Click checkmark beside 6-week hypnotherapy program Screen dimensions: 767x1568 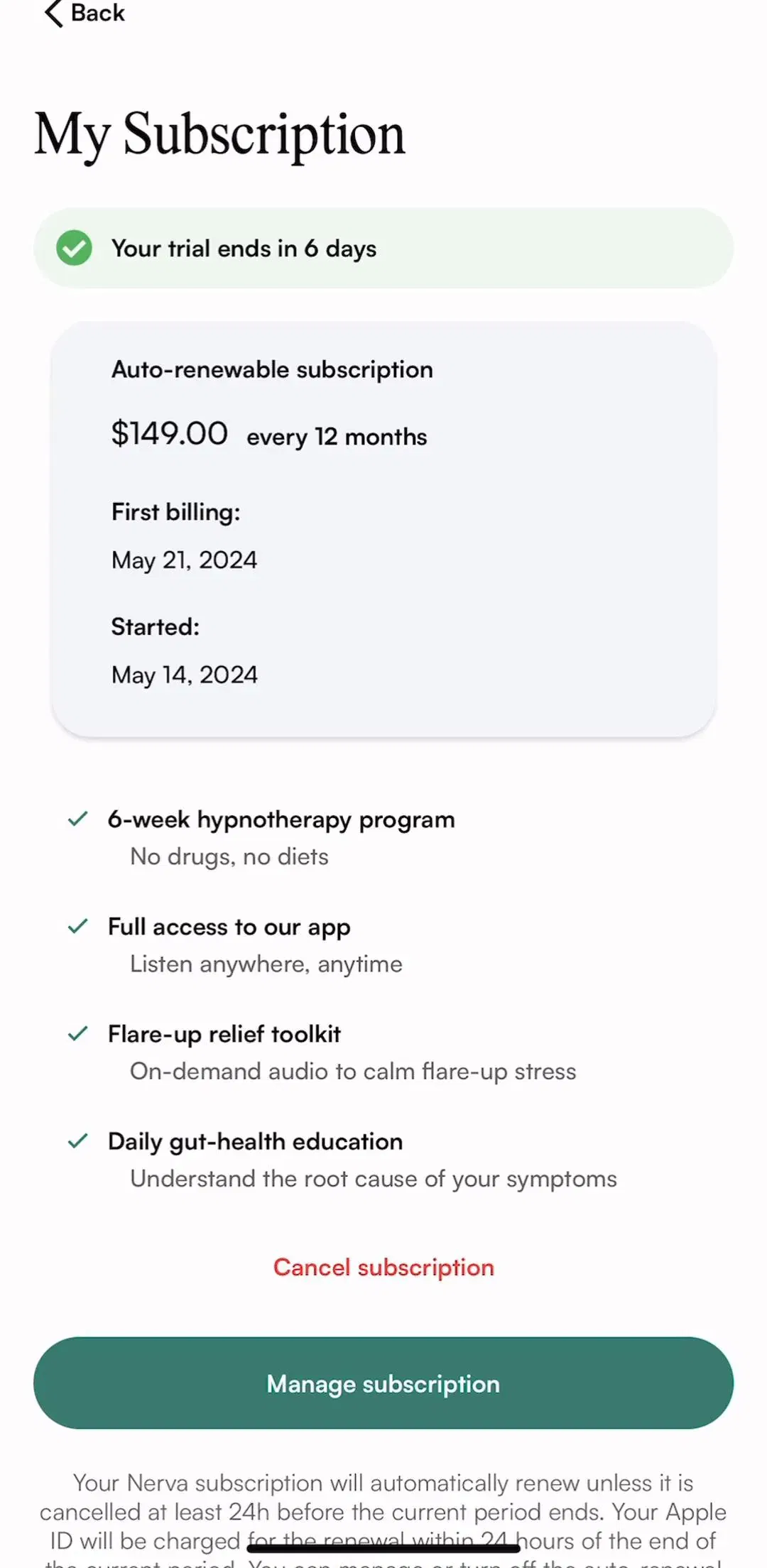[77, 819]
